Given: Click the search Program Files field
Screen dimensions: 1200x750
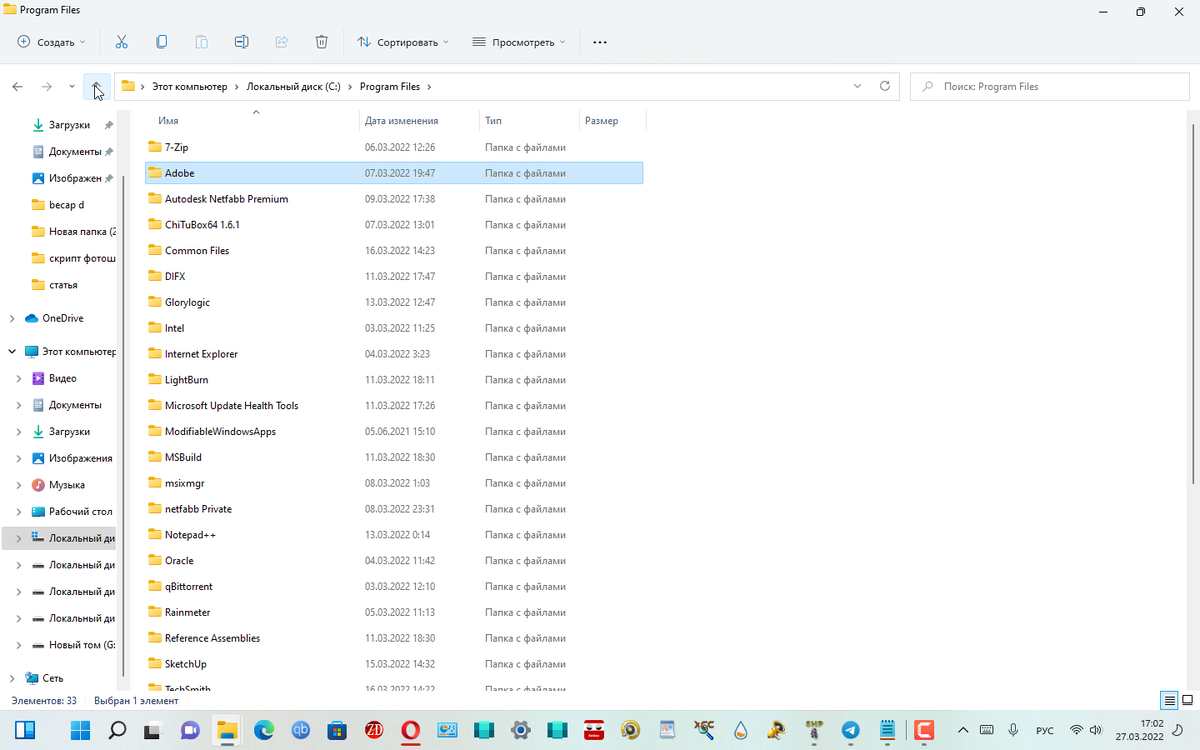Looking at the screenshot, I should tap(1050, 86).
